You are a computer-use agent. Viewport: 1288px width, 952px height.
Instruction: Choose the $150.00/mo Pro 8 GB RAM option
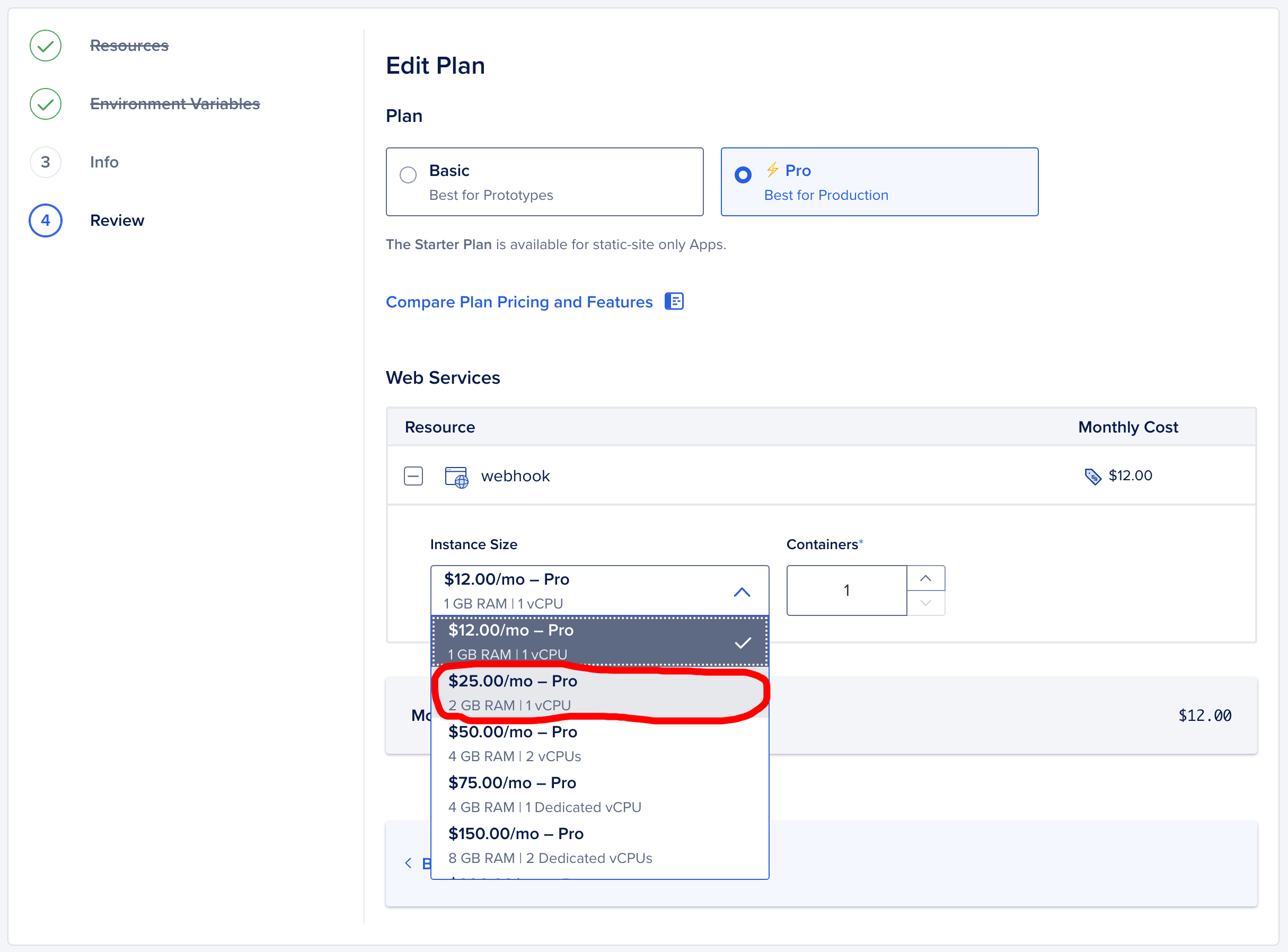pyautogui.click(x=599, y=845)
